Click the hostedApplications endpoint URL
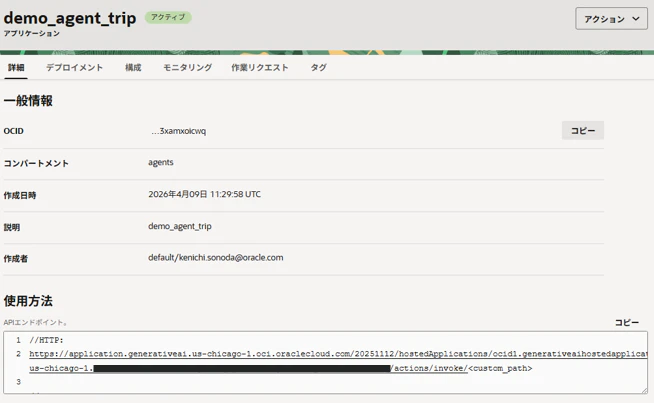 pos(338,354)
